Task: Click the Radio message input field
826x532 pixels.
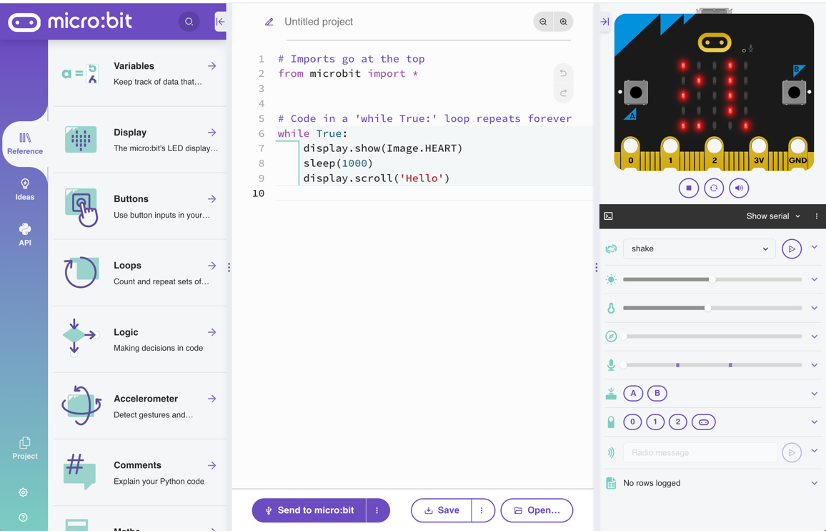Action: pos(700,452)
